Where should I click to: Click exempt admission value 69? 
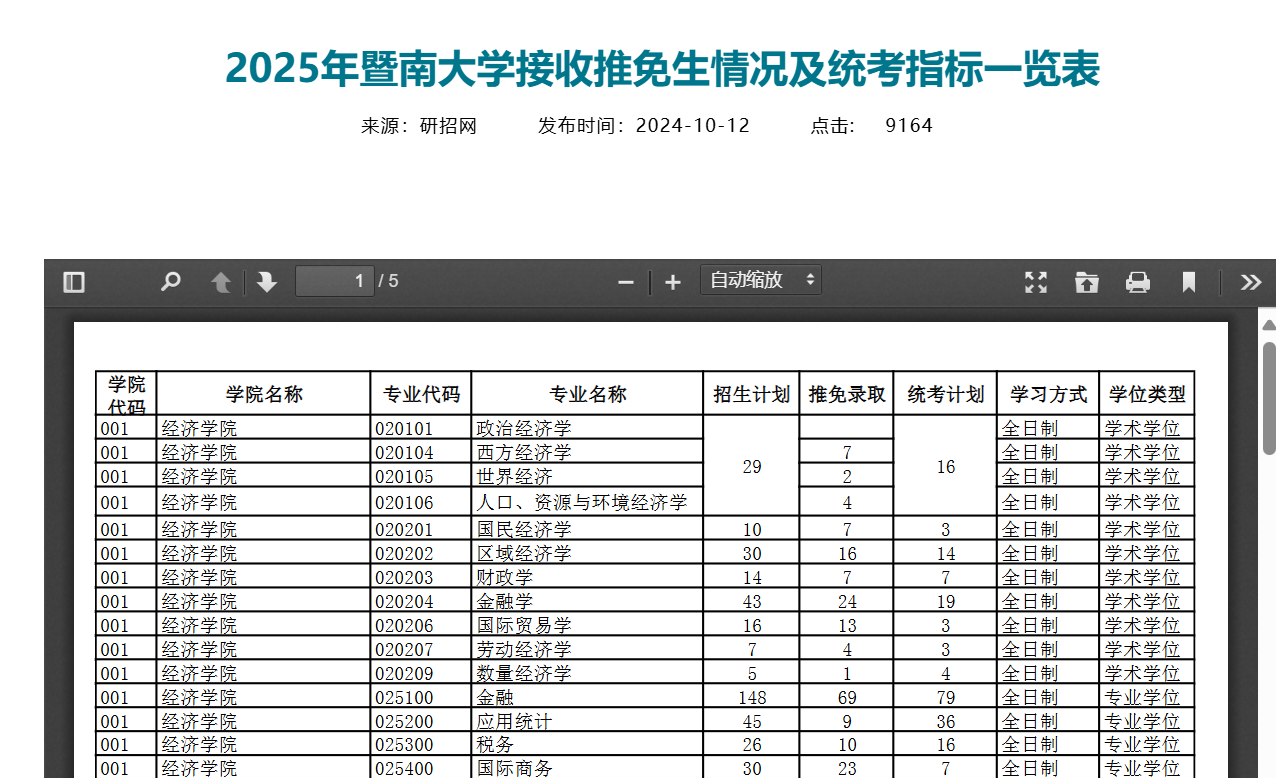[x=847, y=697]
